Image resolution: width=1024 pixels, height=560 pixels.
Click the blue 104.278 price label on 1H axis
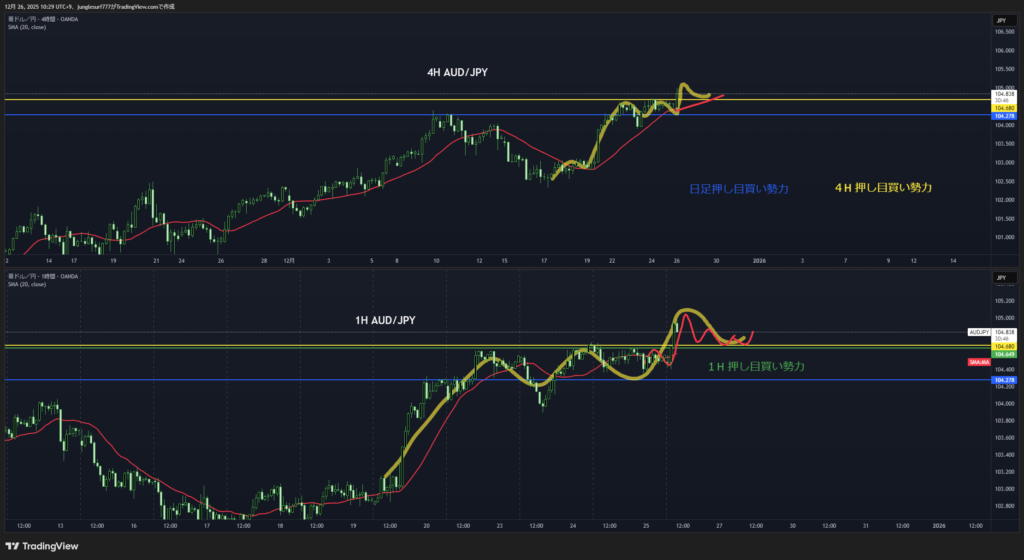pyautogui.click(x=1004, y=381)
